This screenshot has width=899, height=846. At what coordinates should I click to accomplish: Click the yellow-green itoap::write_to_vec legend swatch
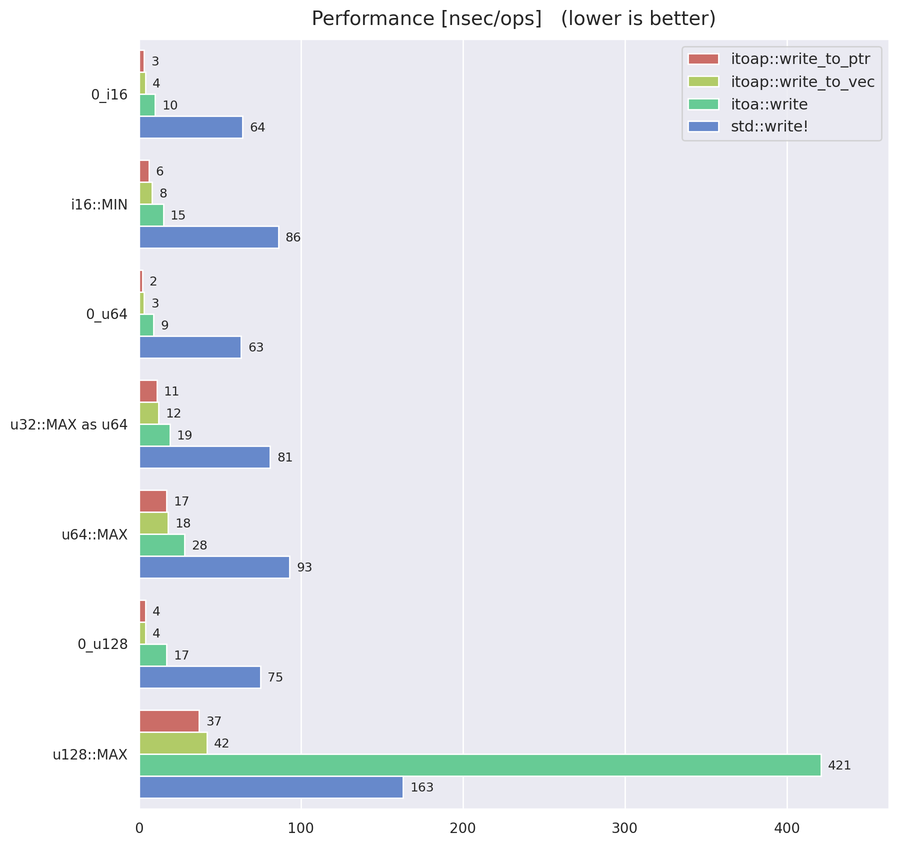point(703,81)
